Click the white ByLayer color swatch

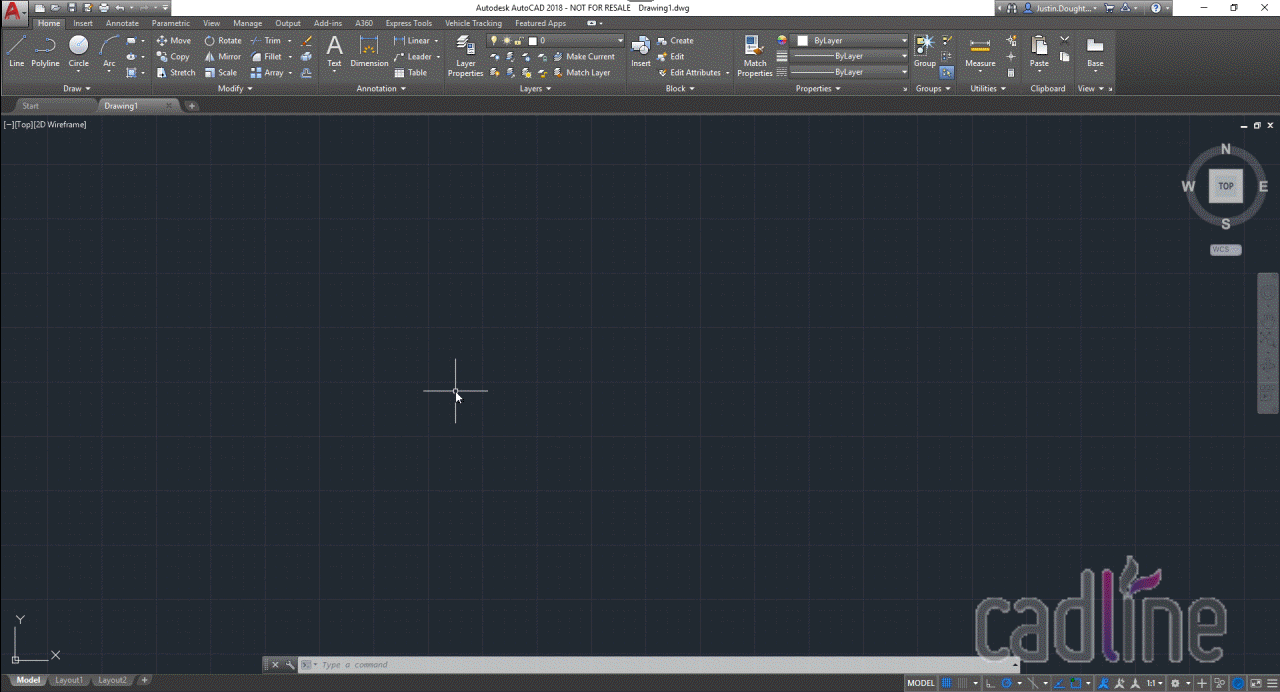(803, 41)
